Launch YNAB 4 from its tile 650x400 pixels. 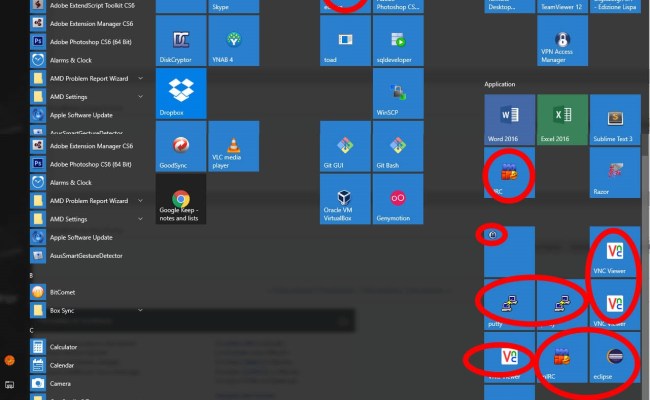(234, 41)
